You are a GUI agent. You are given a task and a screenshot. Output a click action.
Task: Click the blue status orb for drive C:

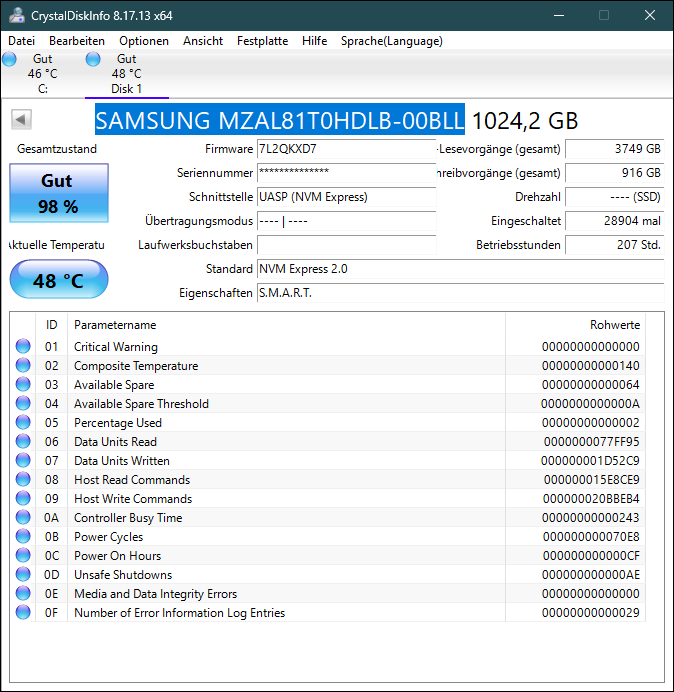(x=9, y=59)
